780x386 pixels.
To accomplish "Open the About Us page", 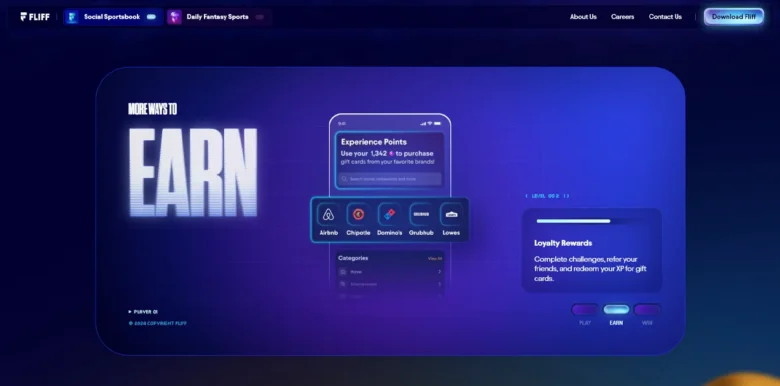I will [x=583, y=17].
